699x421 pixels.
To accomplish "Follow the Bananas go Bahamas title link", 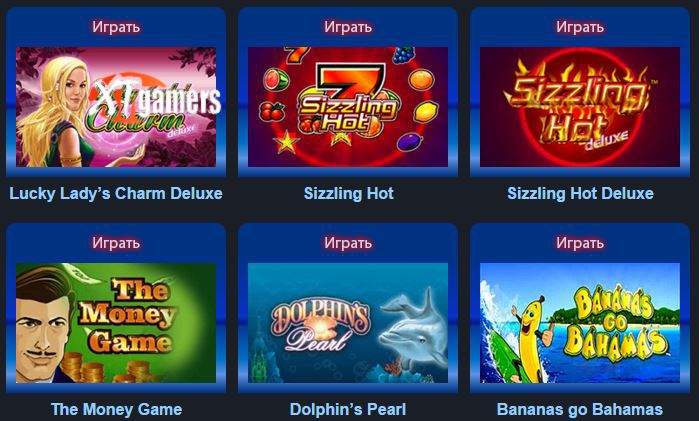I will [580, 409].
